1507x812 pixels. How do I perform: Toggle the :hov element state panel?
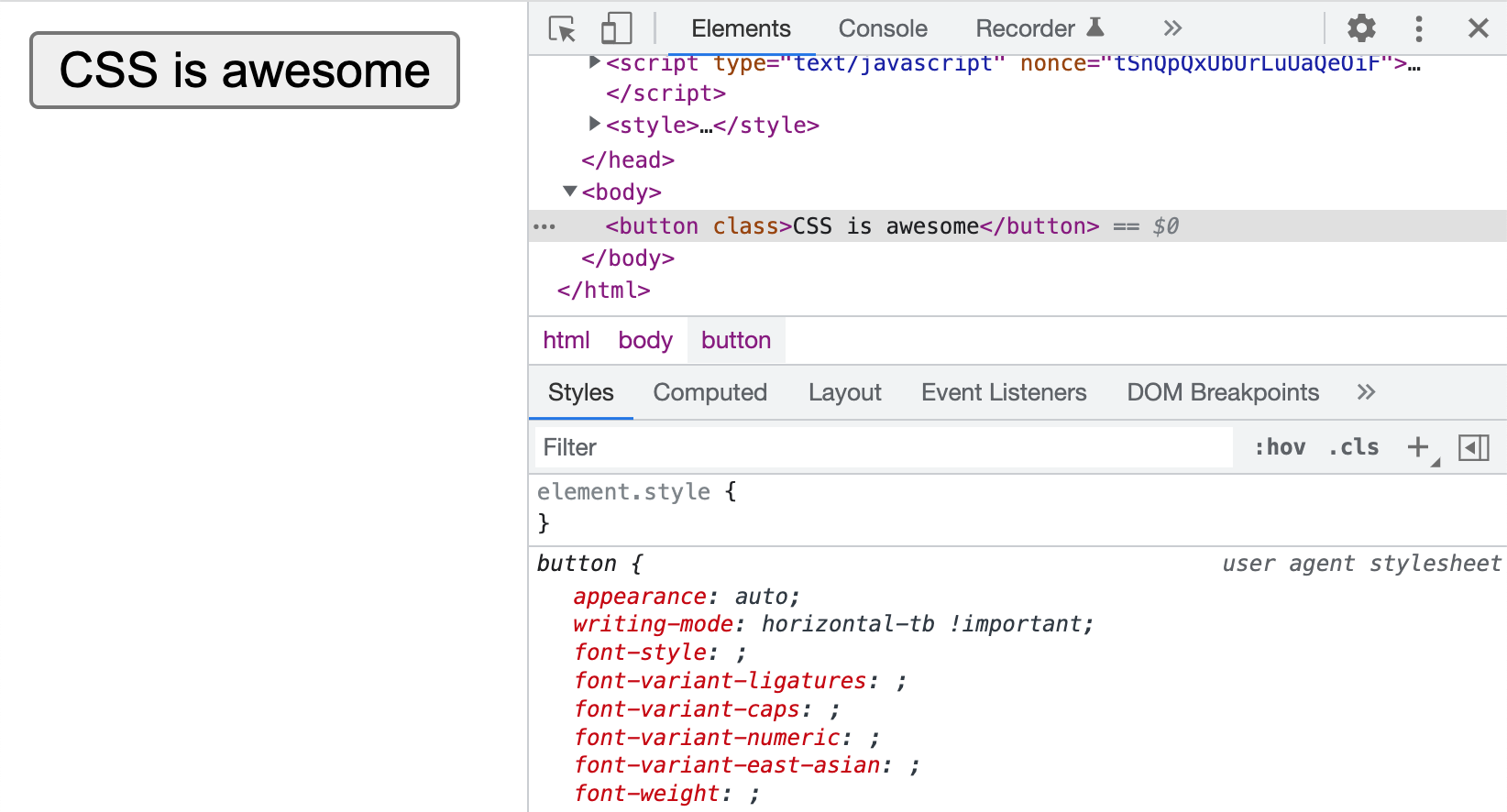1280,447
